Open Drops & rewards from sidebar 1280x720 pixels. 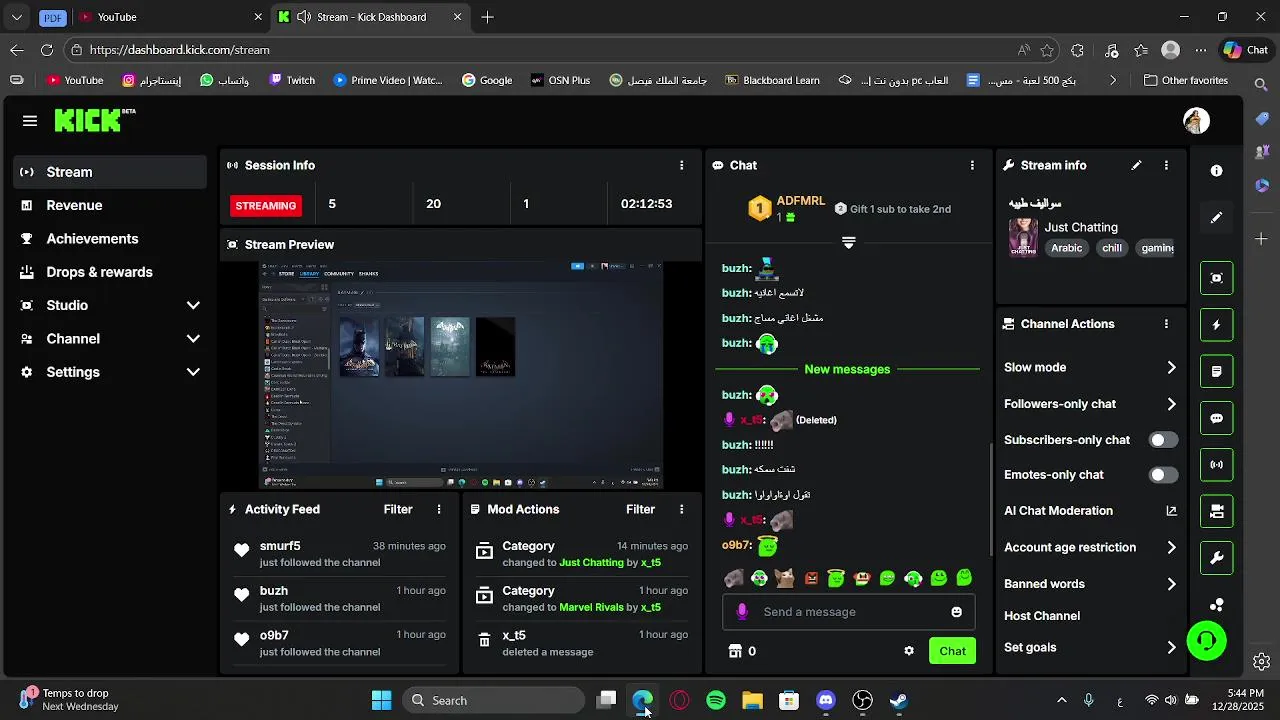point(110,272)
